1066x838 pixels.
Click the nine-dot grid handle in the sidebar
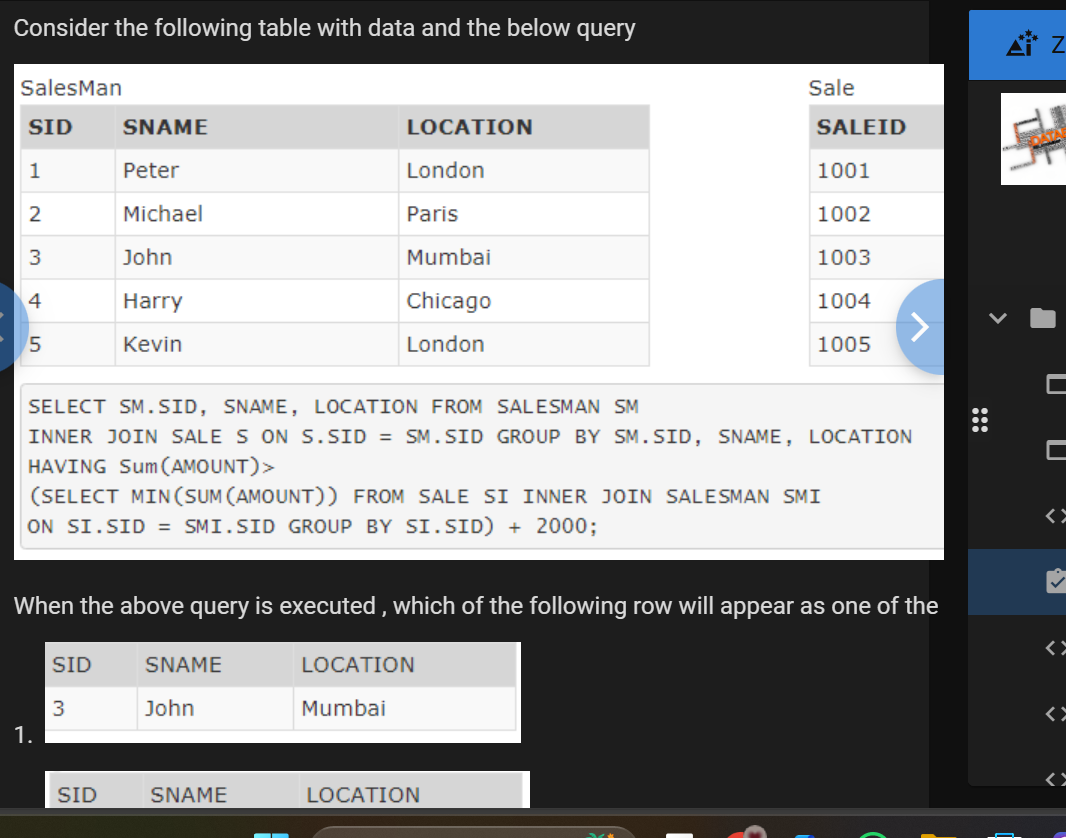click(979, 420)
